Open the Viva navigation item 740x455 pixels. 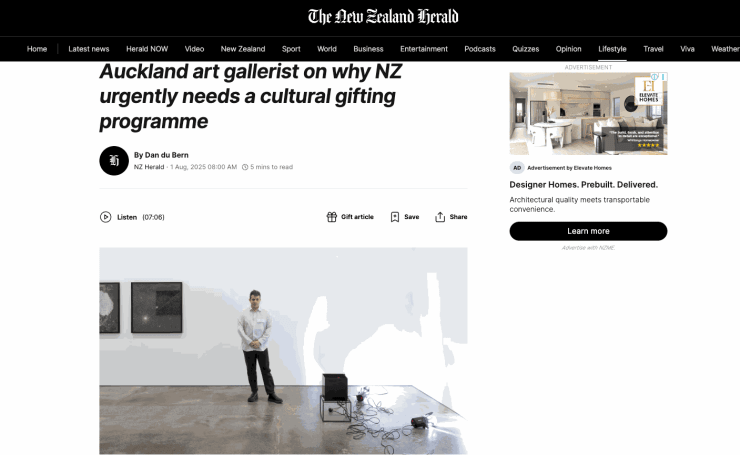click(x=687, y=49)
